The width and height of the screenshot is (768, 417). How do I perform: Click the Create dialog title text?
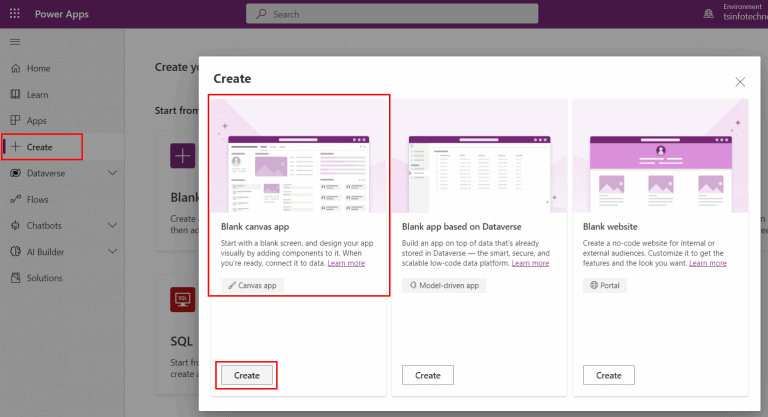[232, 78]
